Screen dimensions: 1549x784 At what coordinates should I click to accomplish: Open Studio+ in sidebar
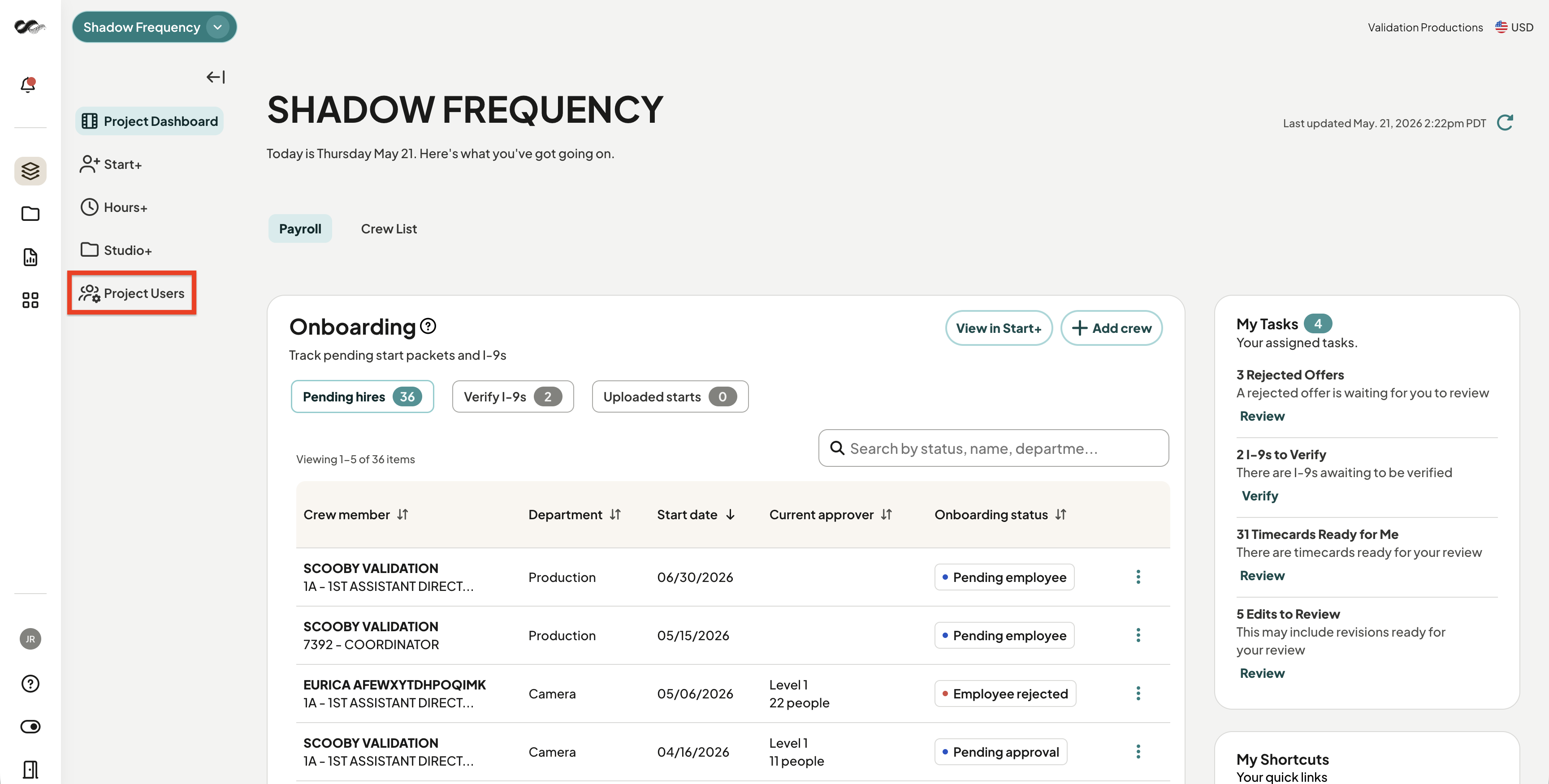pyautogui.click(x=116, y=250)
